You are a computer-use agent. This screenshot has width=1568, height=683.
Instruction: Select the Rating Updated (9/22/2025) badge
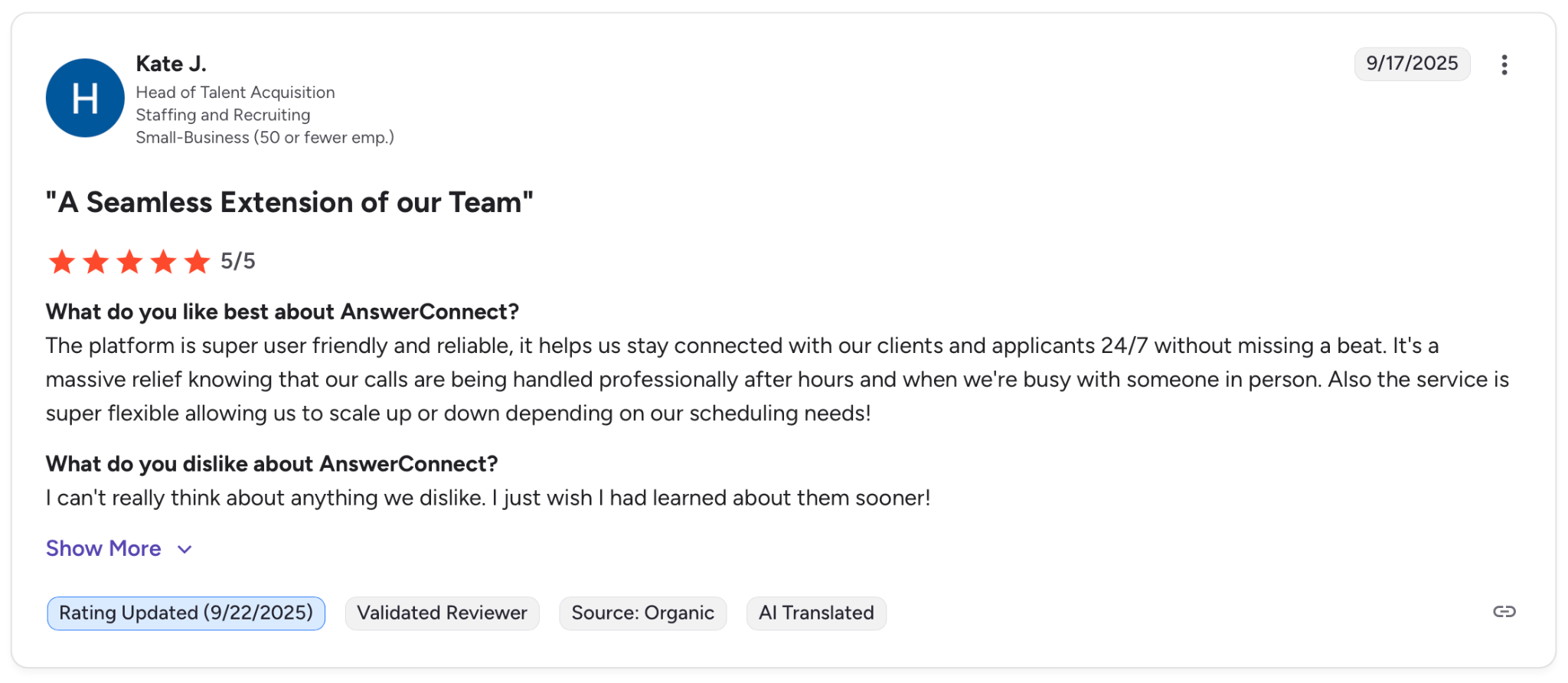186,613
